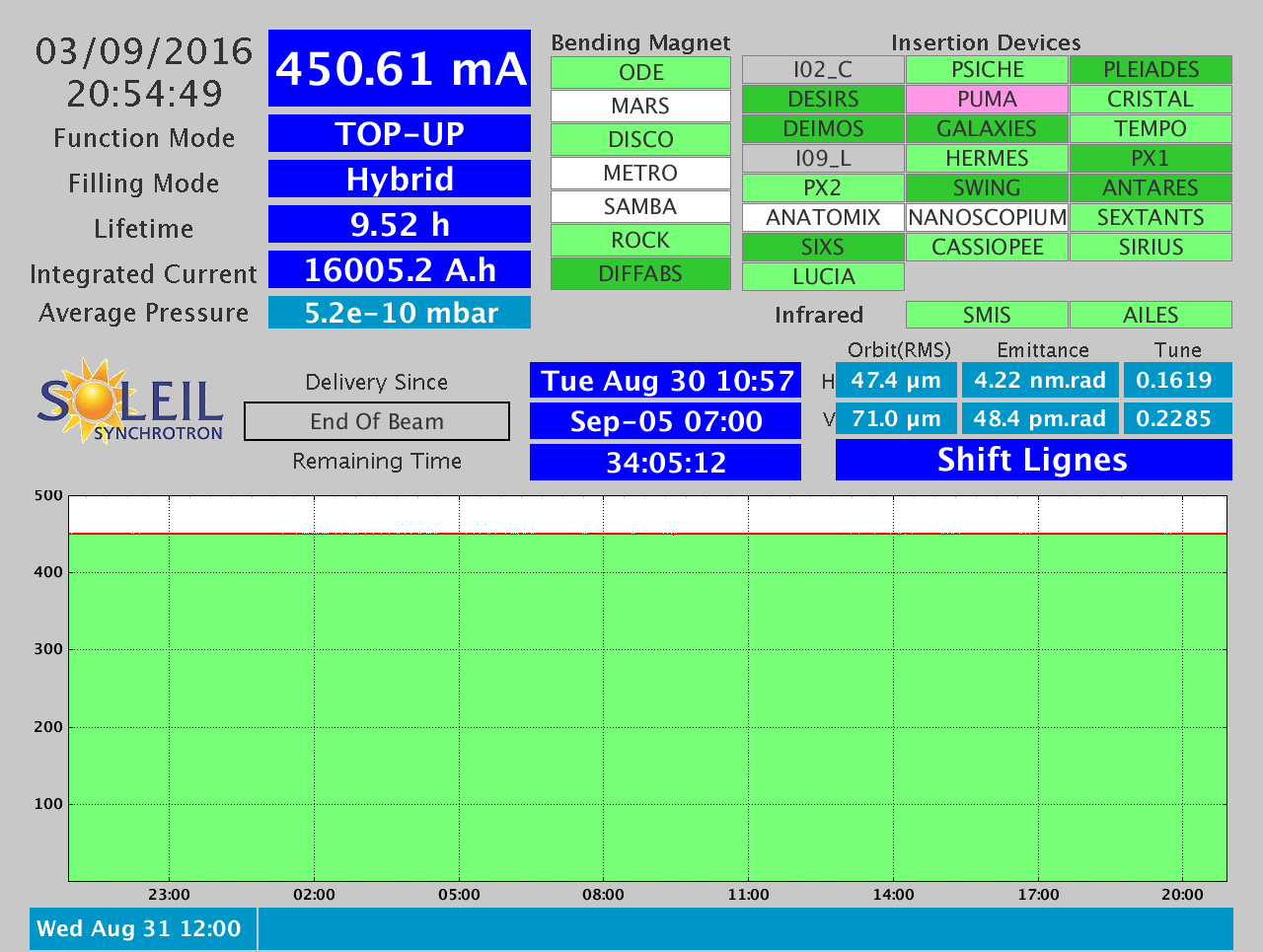Click the 48.4 pm.rad emittance value
This screenshot has height=952, width=1263.
coord(1040,418)
